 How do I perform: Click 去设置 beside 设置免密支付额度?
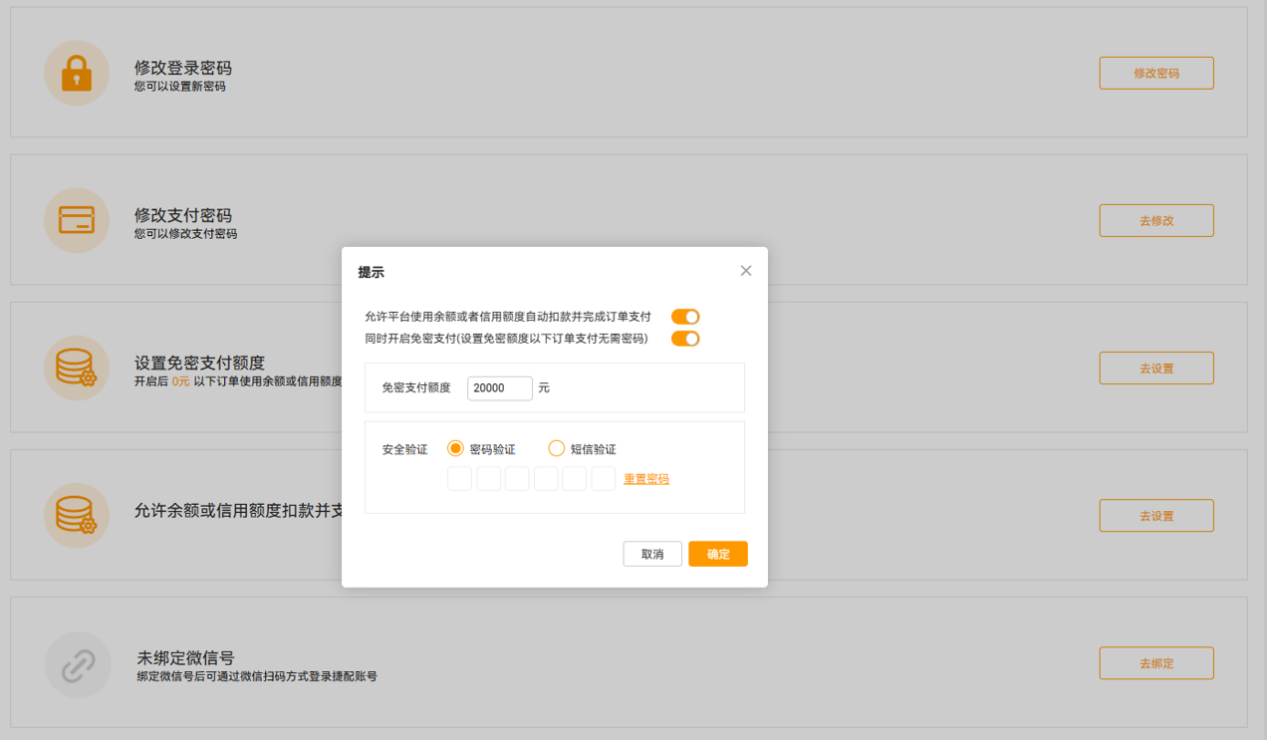(x=1156, y=367)
